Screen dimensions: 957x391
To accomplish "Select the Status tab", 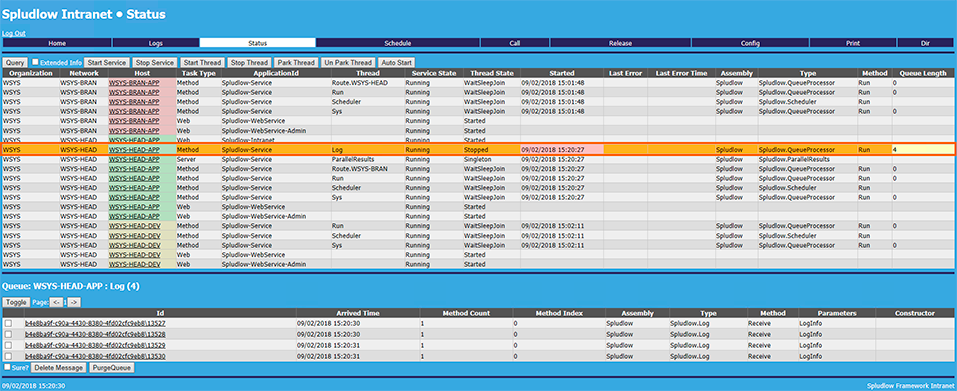I will tap(258, 43).
